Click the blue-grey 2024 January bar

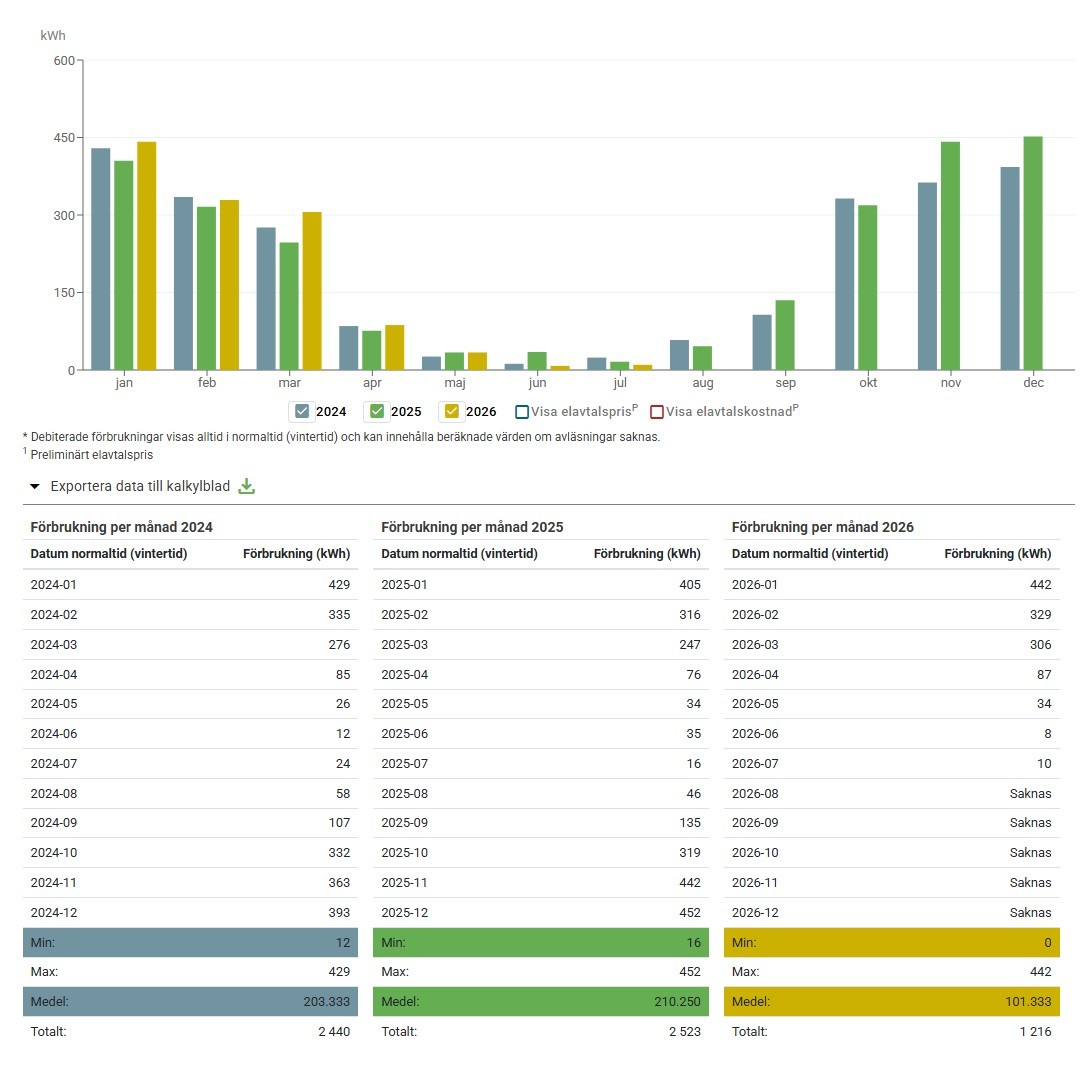(x=101, y=259)
